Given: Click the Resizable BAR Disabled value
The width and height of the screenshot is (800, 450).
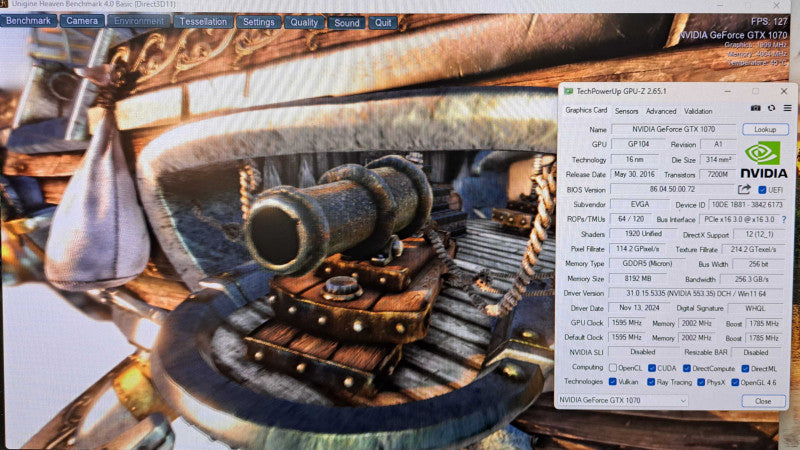Looking at the screenshot, I should pyautogui.click(x=756, y=353).
